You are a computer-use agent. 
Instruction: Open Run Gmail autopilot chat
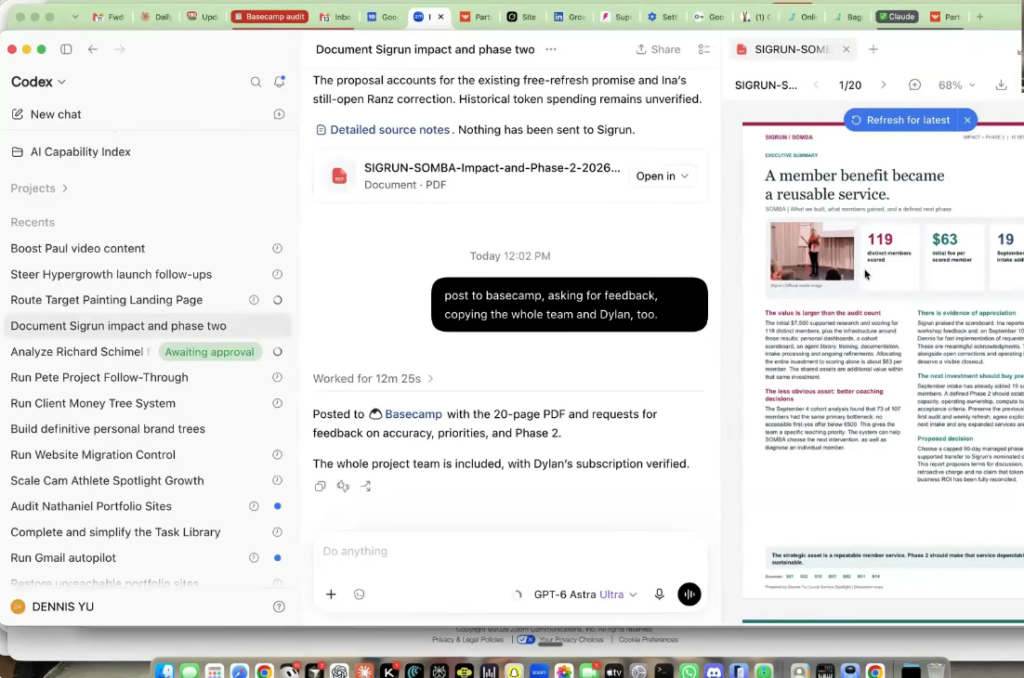point(147,558)
